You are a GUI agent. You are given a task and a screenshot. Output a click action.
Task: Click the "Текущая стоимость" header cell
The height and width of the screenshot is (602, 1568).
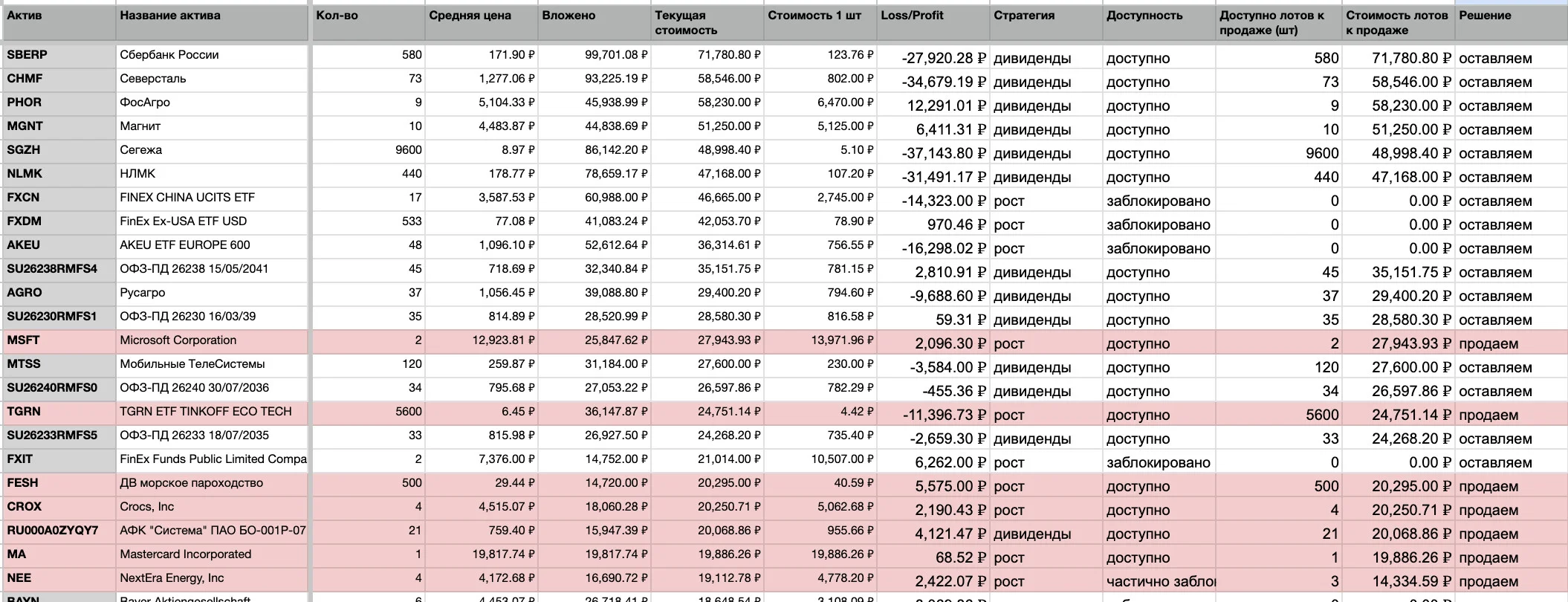707,23
